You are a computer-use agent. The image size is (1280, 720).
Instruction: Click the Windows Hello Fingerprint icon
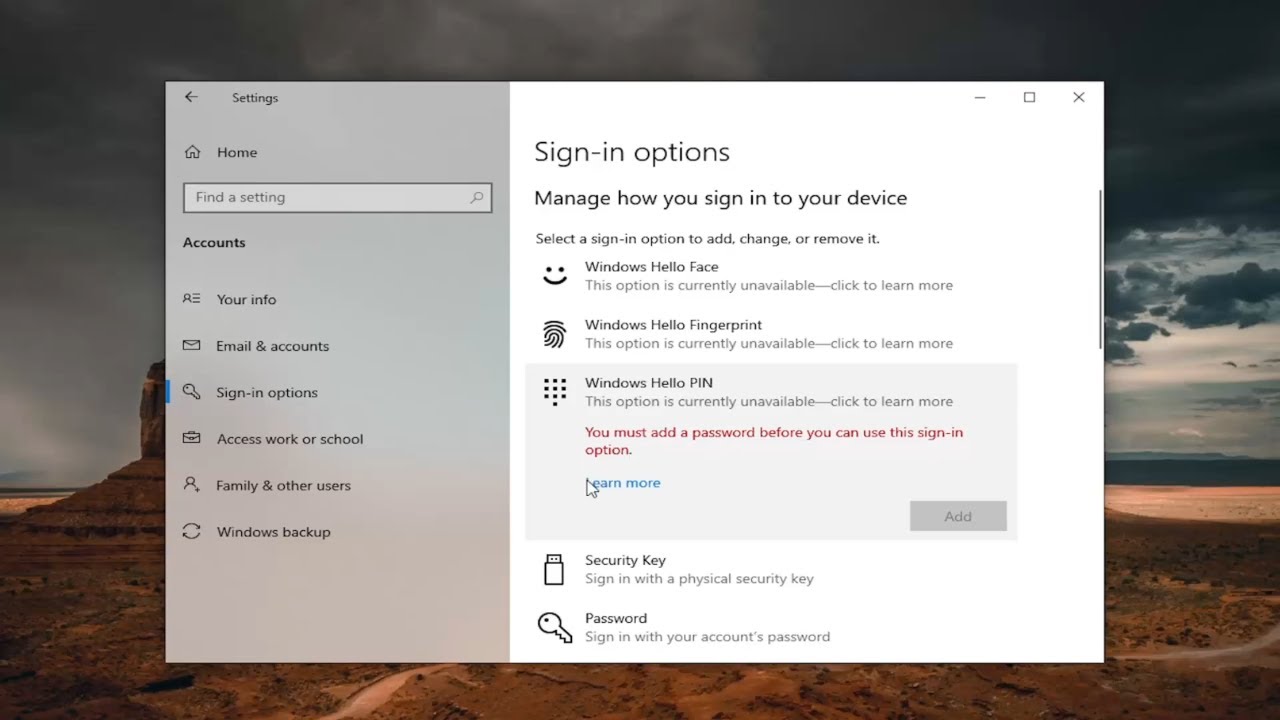tap(554, 334)
